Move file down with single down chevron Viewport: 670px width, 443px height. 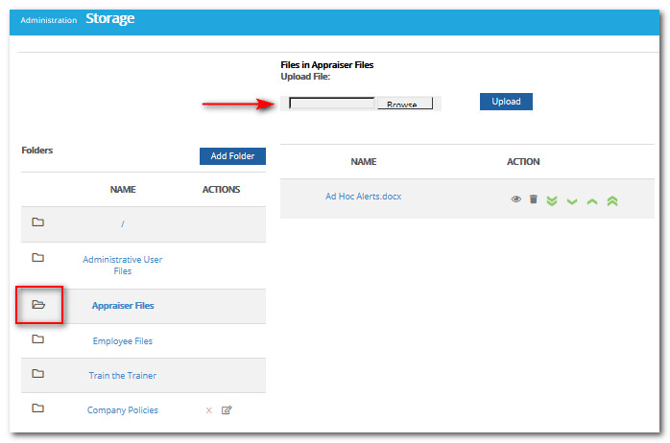(x=572, y=201)
